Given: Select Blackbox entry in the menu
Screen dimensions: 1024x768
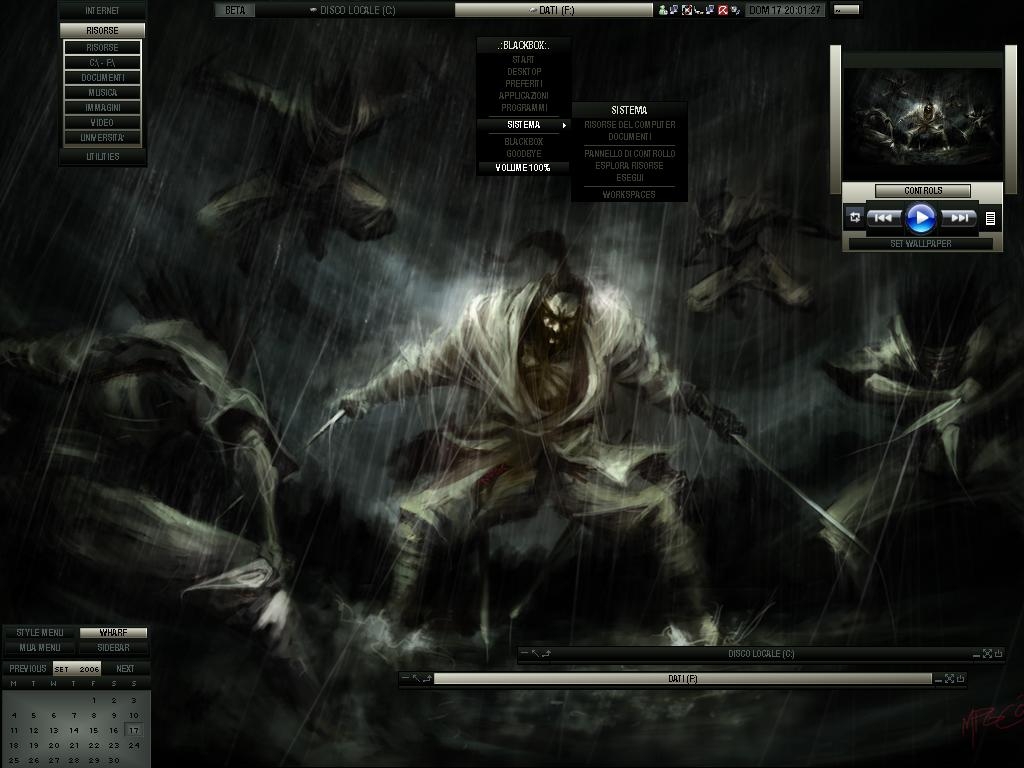Looking at the screenshot, I should [523, 142].
